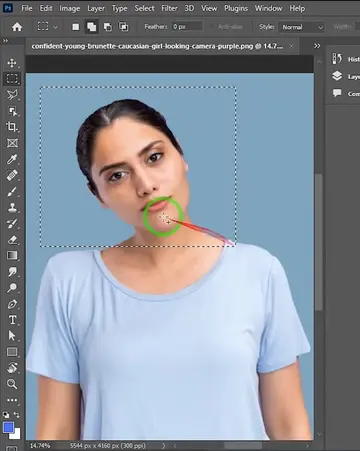
Task: Select the Rectangle shape tool
Action: coord(12,352)
